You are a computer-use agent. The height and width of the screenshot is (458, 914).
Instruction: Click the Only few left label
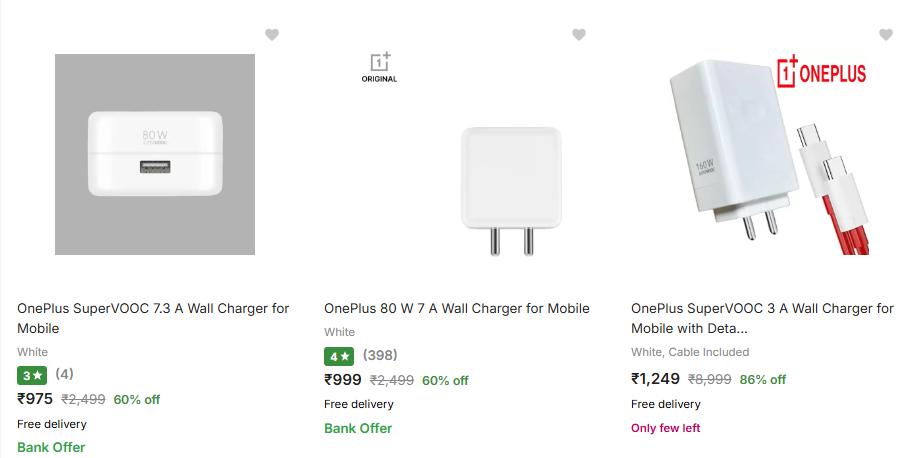[666, 428]
